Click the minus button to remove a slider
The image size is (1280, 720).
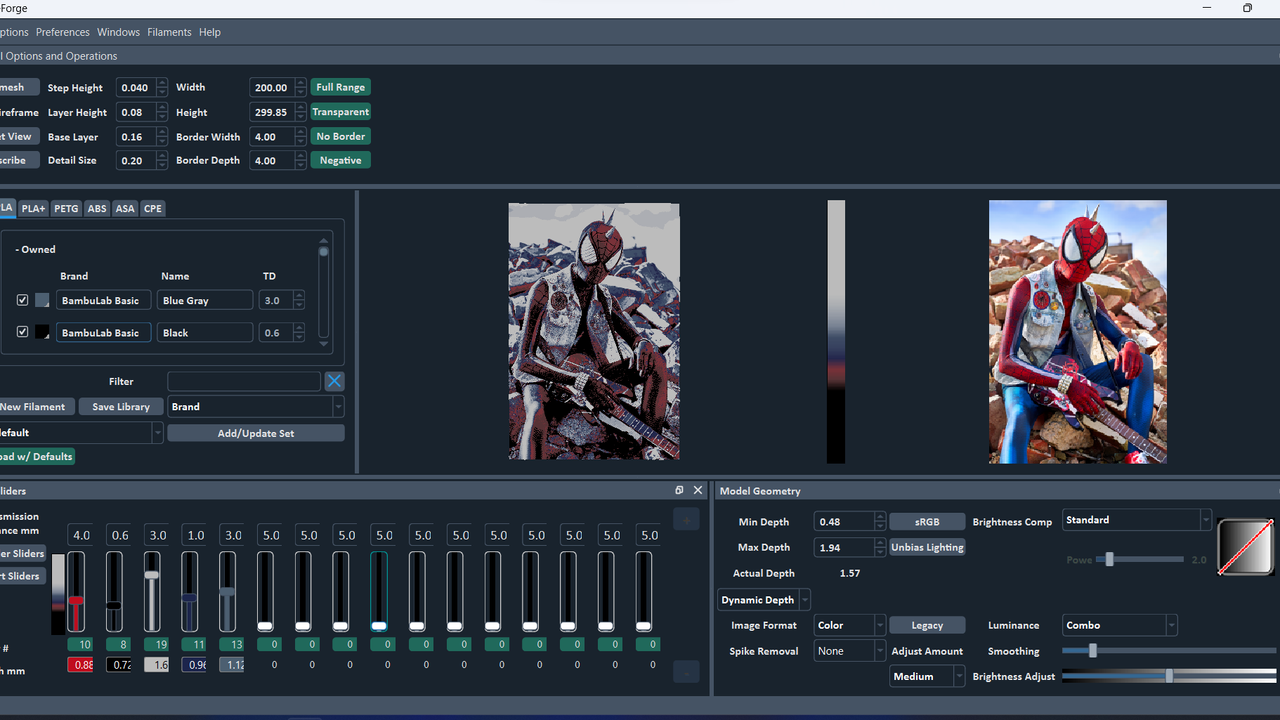pos(686,672)
